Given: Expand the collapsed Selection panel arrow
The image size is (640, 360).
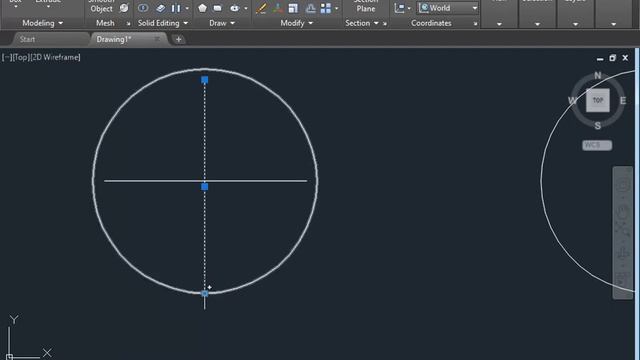Looking at the screenshot, I should pos(537,24).
